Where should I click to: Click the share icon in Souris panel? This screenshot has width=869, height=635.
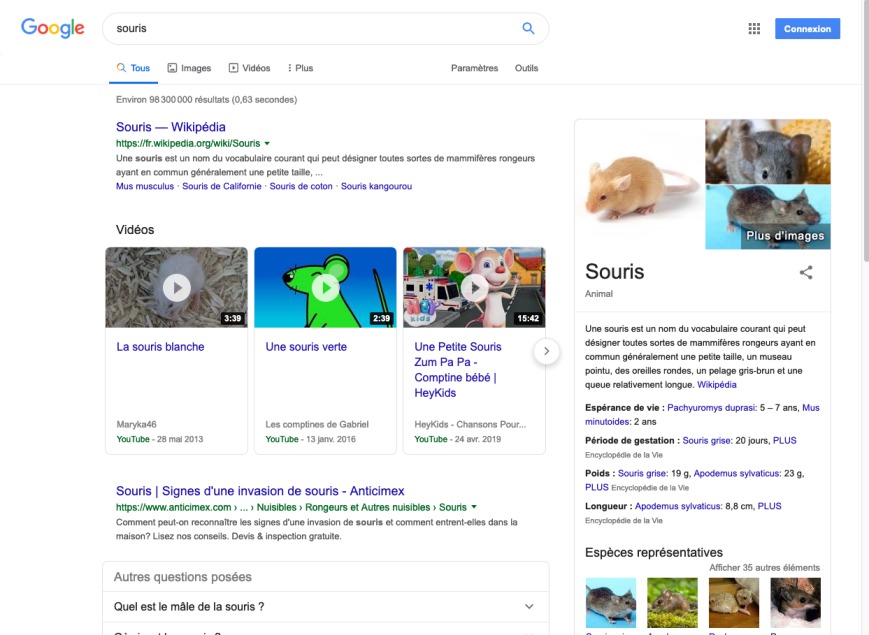pyautogui.click(x=806, y=272)
